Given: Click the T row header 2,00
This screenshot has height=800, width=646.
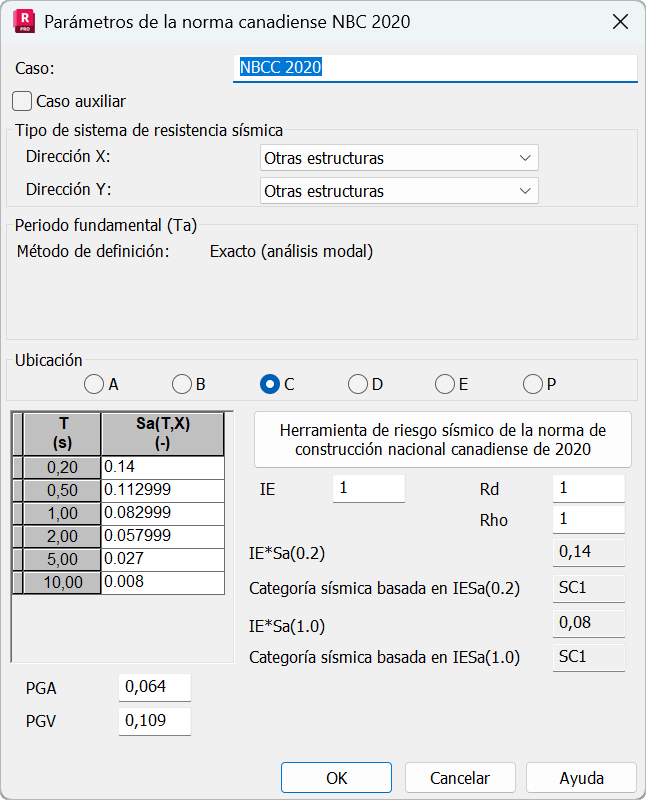Looking at the screenshot, I should coord(62,536).
